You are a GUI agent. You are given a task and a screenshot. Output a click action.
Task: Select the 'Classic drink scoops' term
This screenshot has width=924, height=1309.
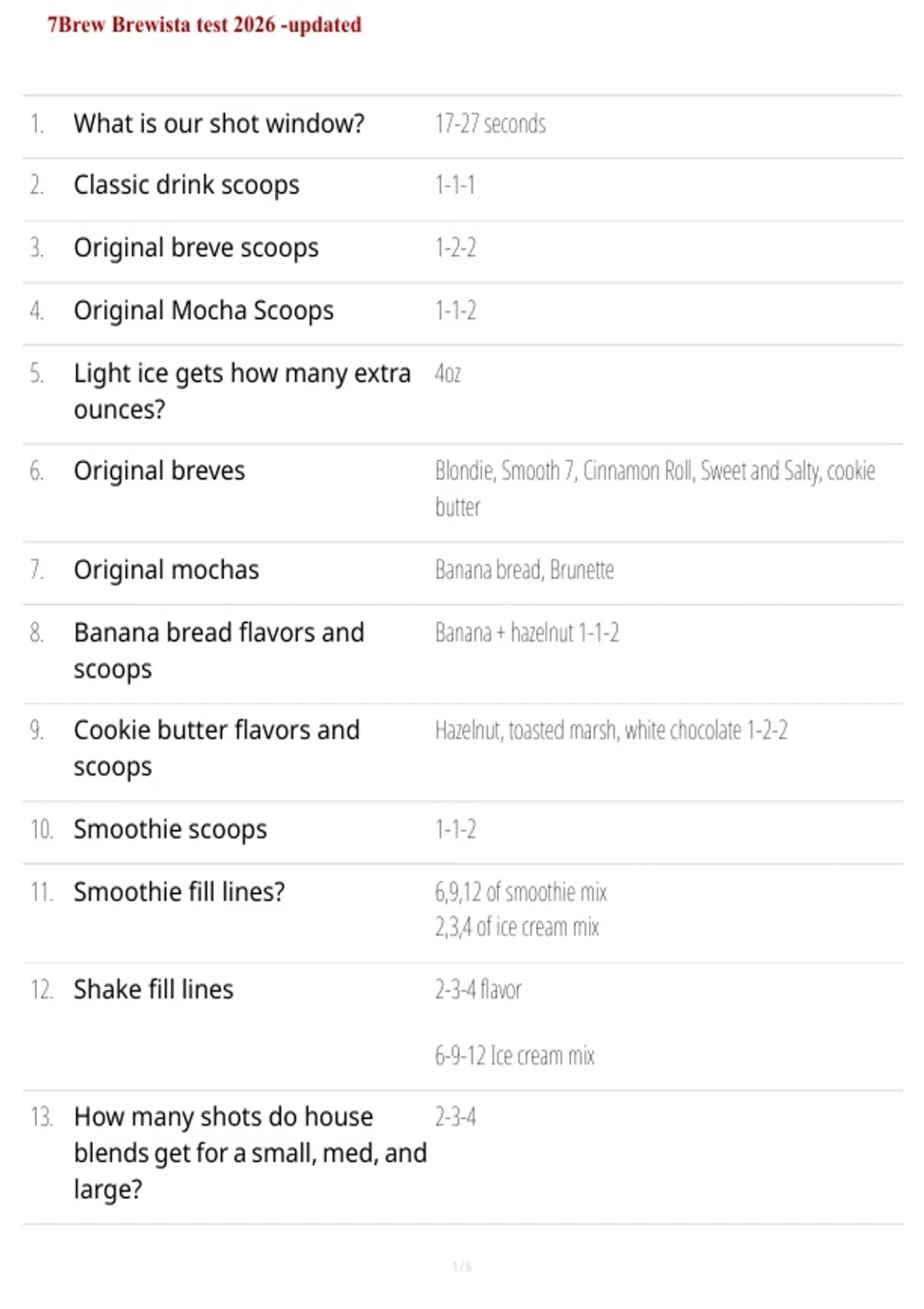(186, 186)
